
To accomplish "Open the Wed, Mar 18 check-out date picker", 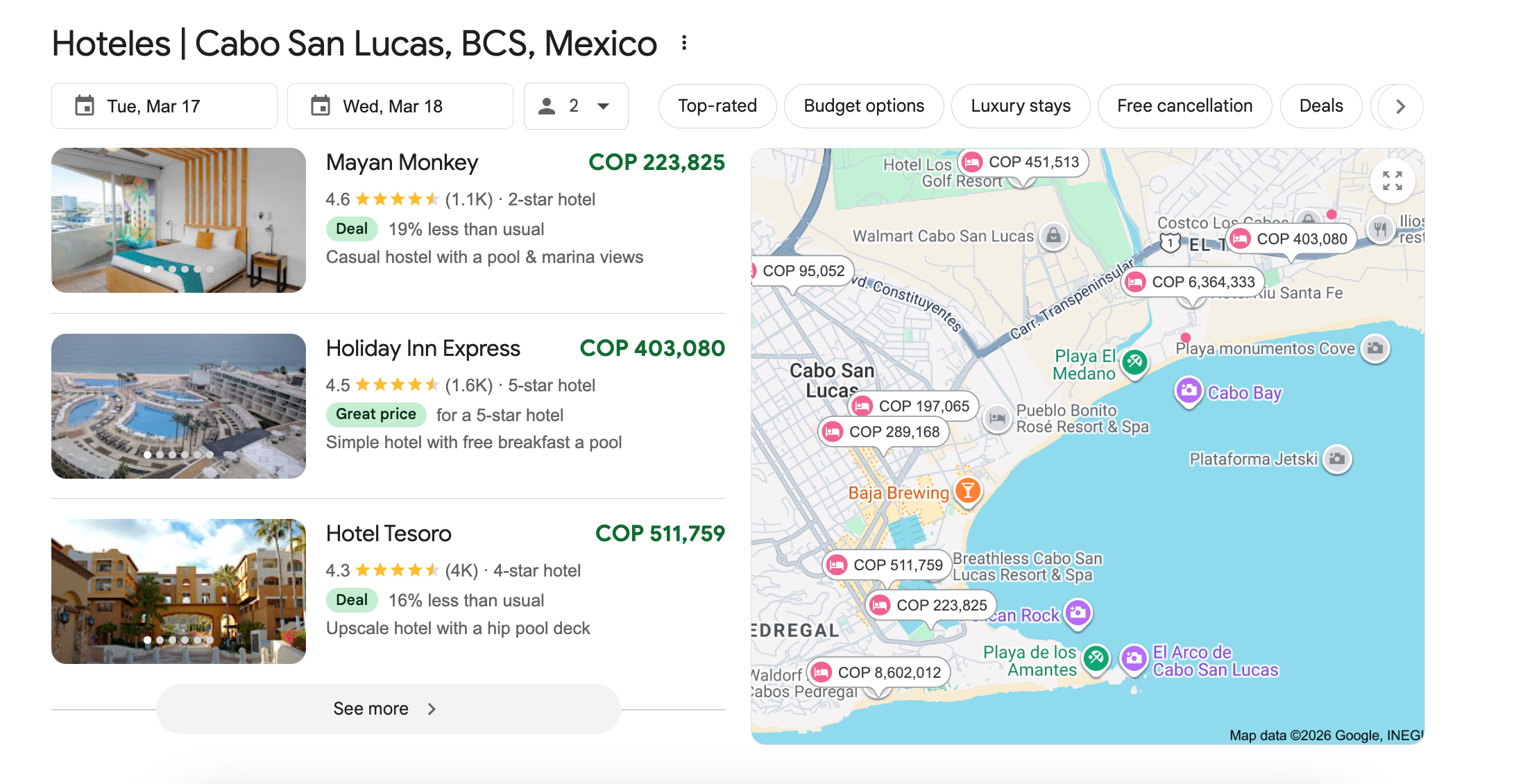I will (x=400, y=105).
